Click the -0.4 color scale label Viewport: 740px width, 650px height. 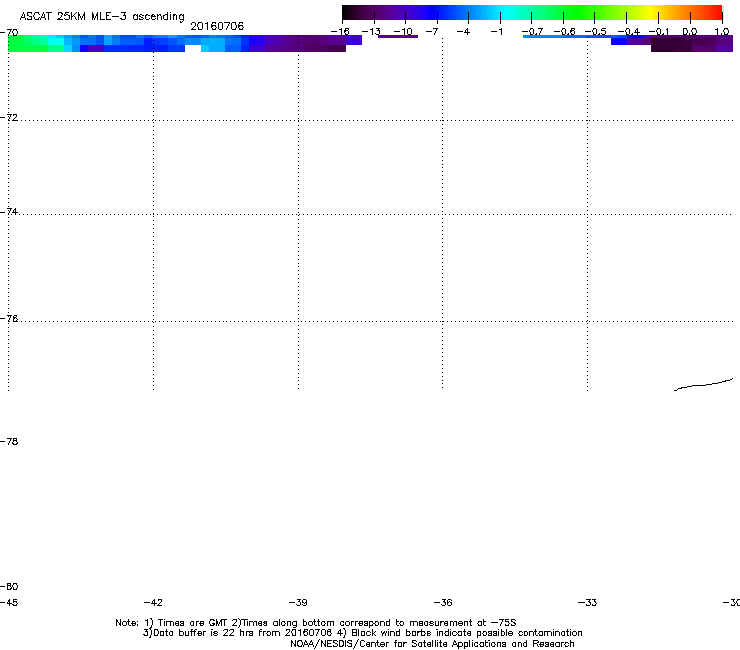(x=629, y=31)
